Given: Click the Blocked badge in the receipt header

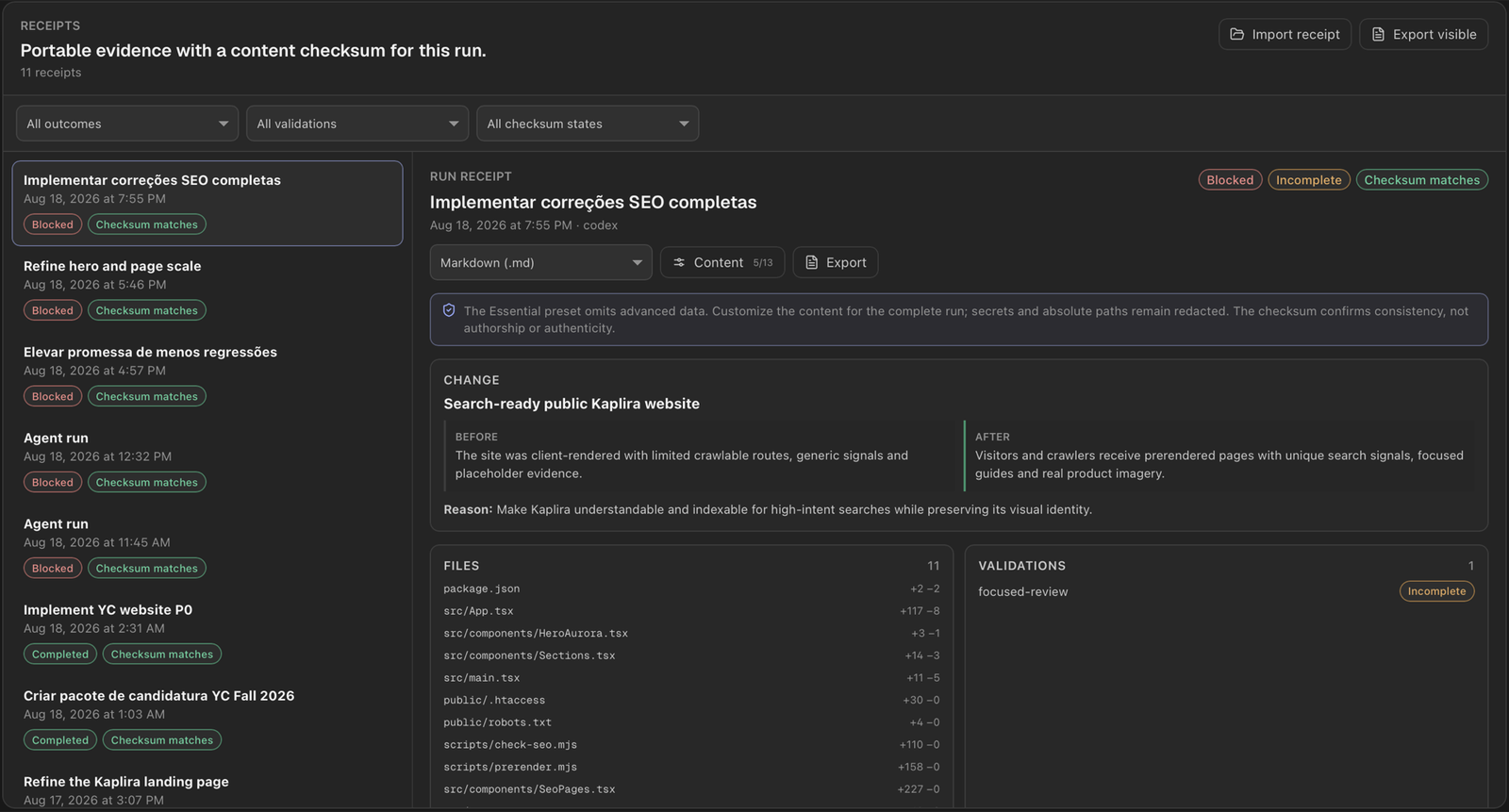Looking at the screenshot, I should (x=1230, y=179).
